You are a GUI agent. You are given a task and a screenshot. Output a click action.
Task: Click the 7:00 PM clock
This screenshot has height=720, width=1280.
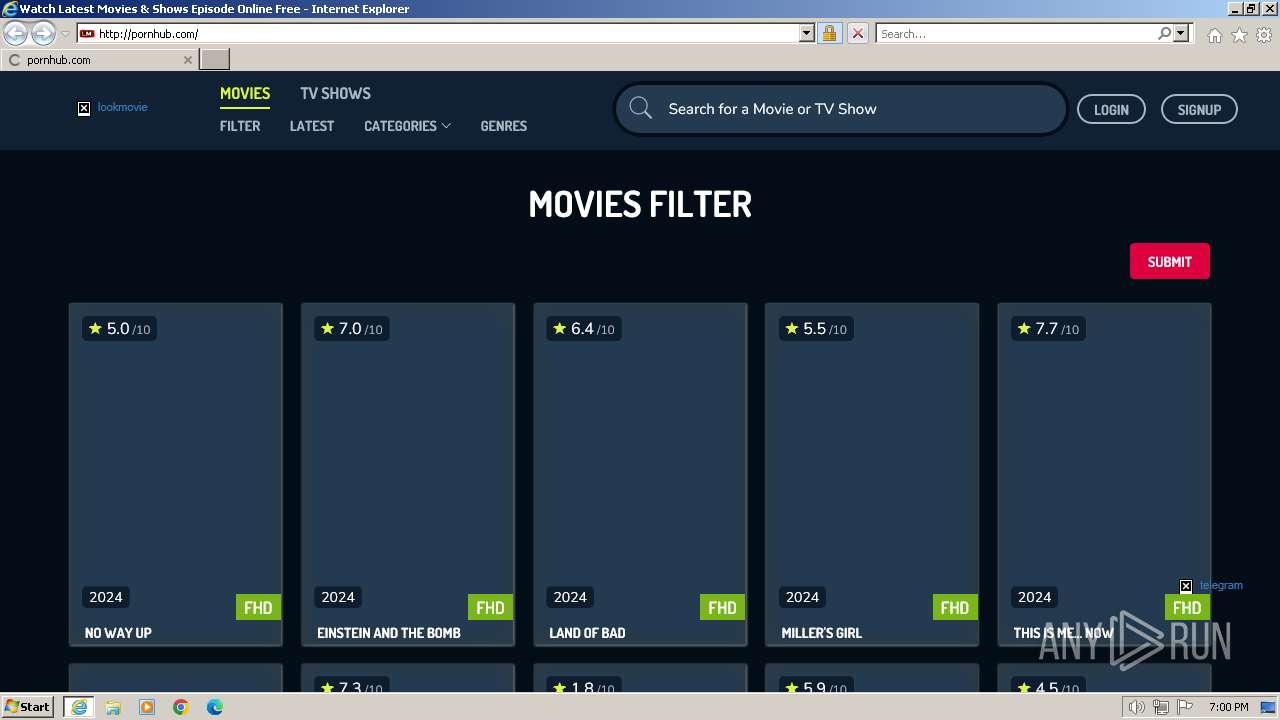tap(1228, 707)
